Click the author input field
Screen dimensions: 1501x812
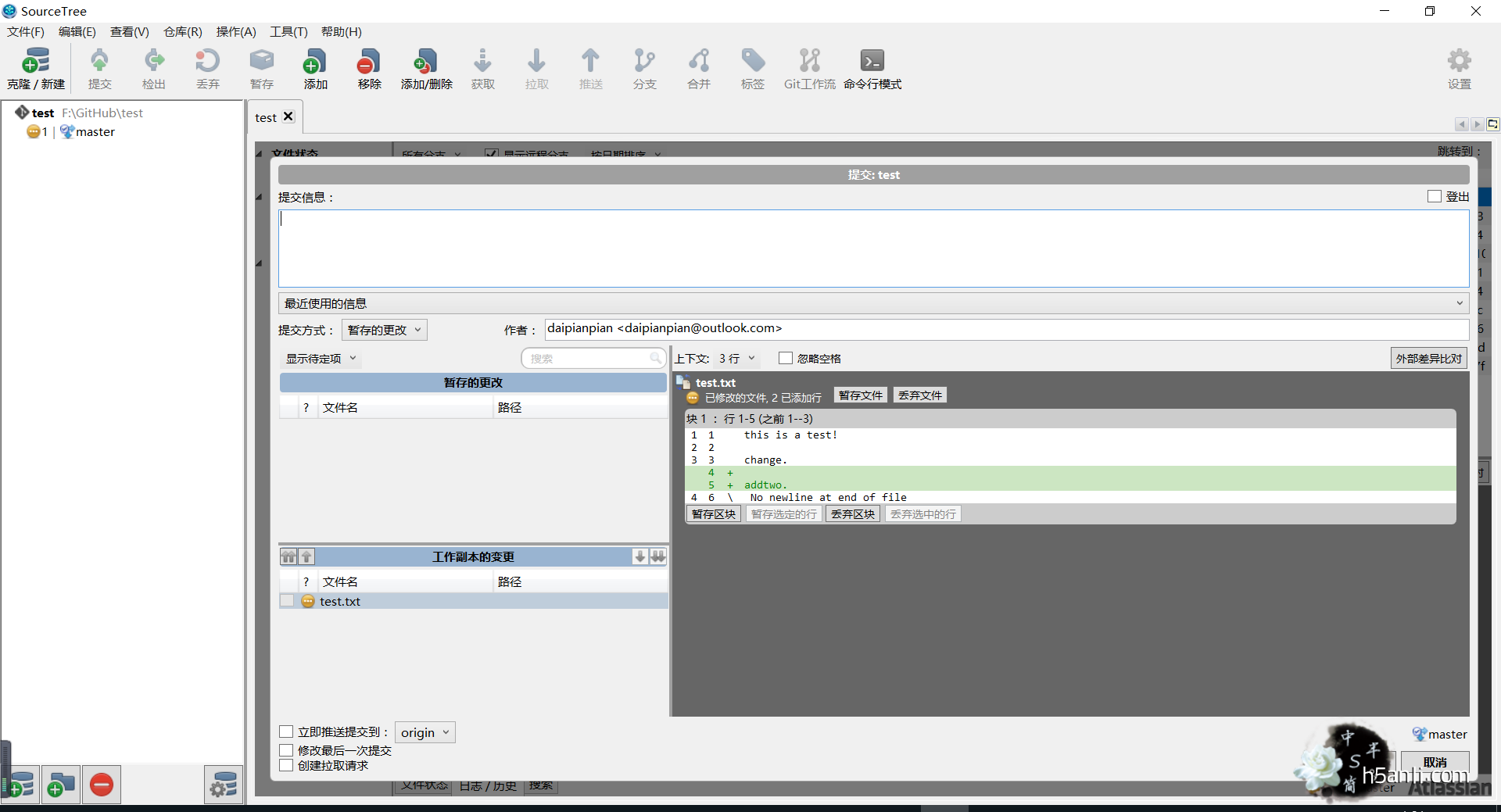(1006, 329)
